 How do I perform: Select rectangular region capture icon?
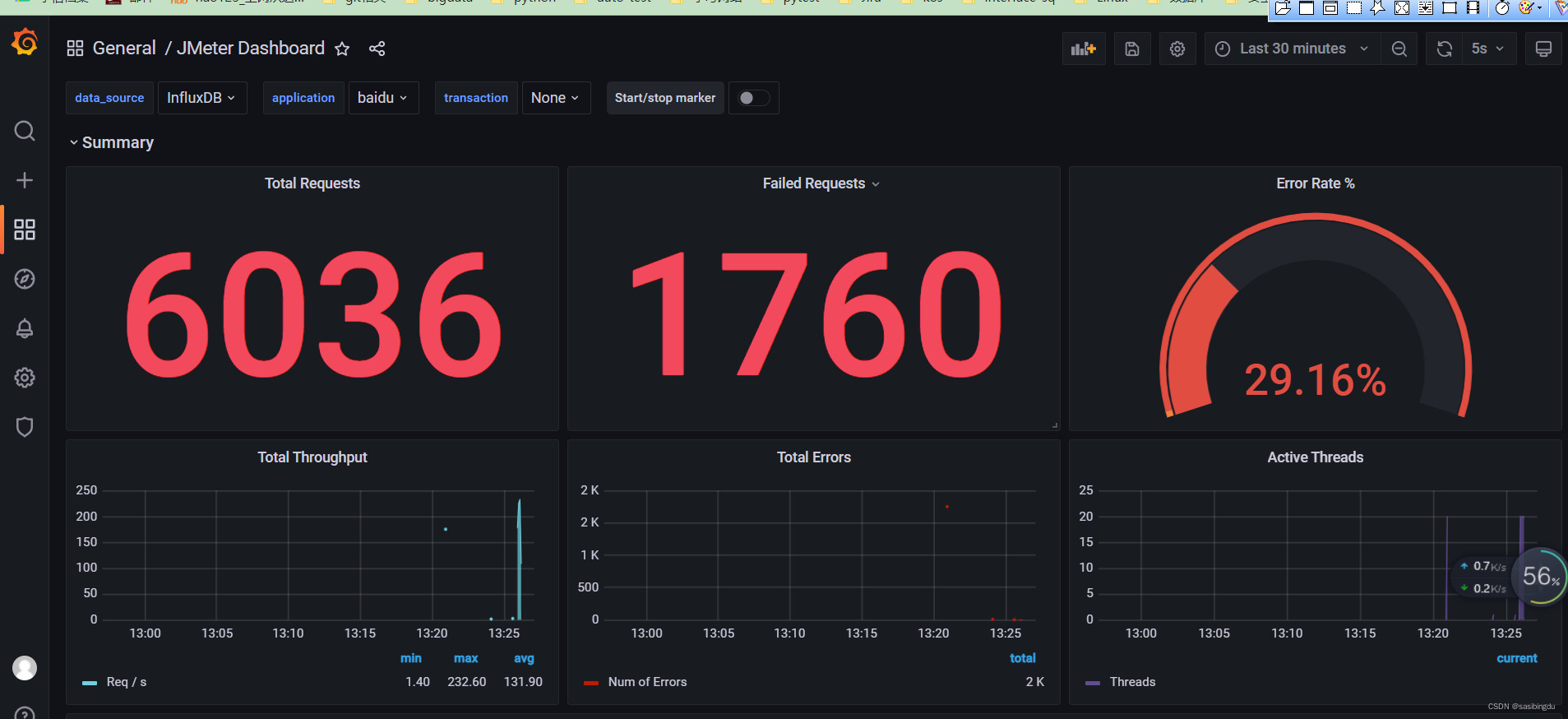pos(1354,8)
